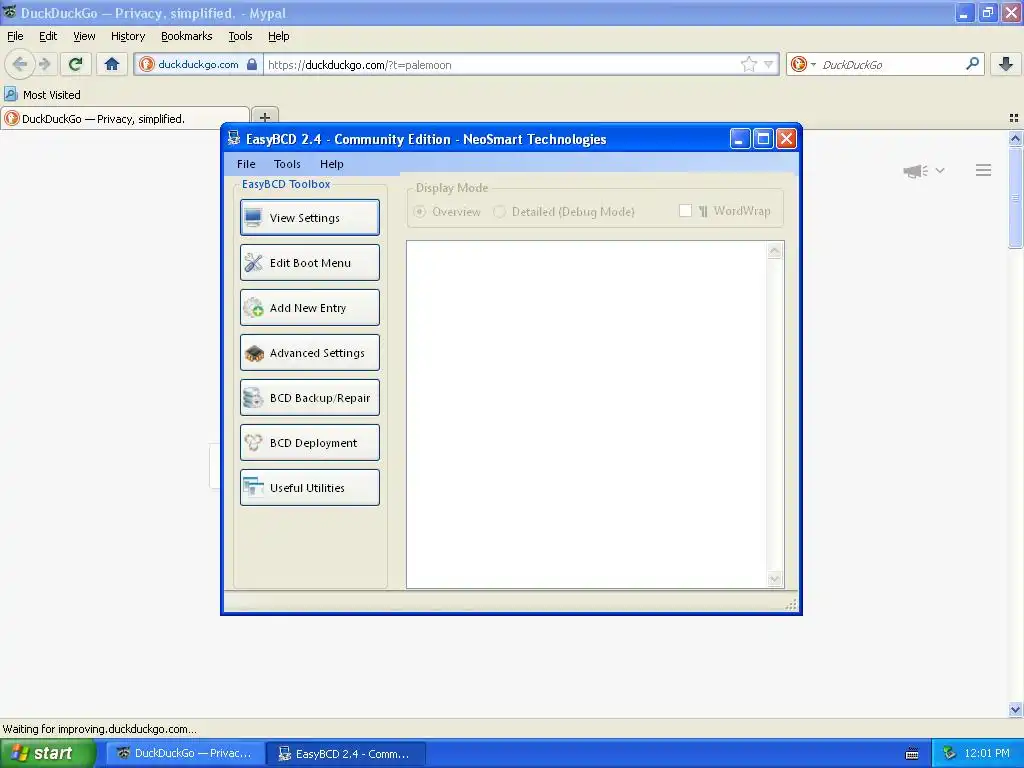Click EasyBCD text area scroll up arrow

(x=775, y=251)
